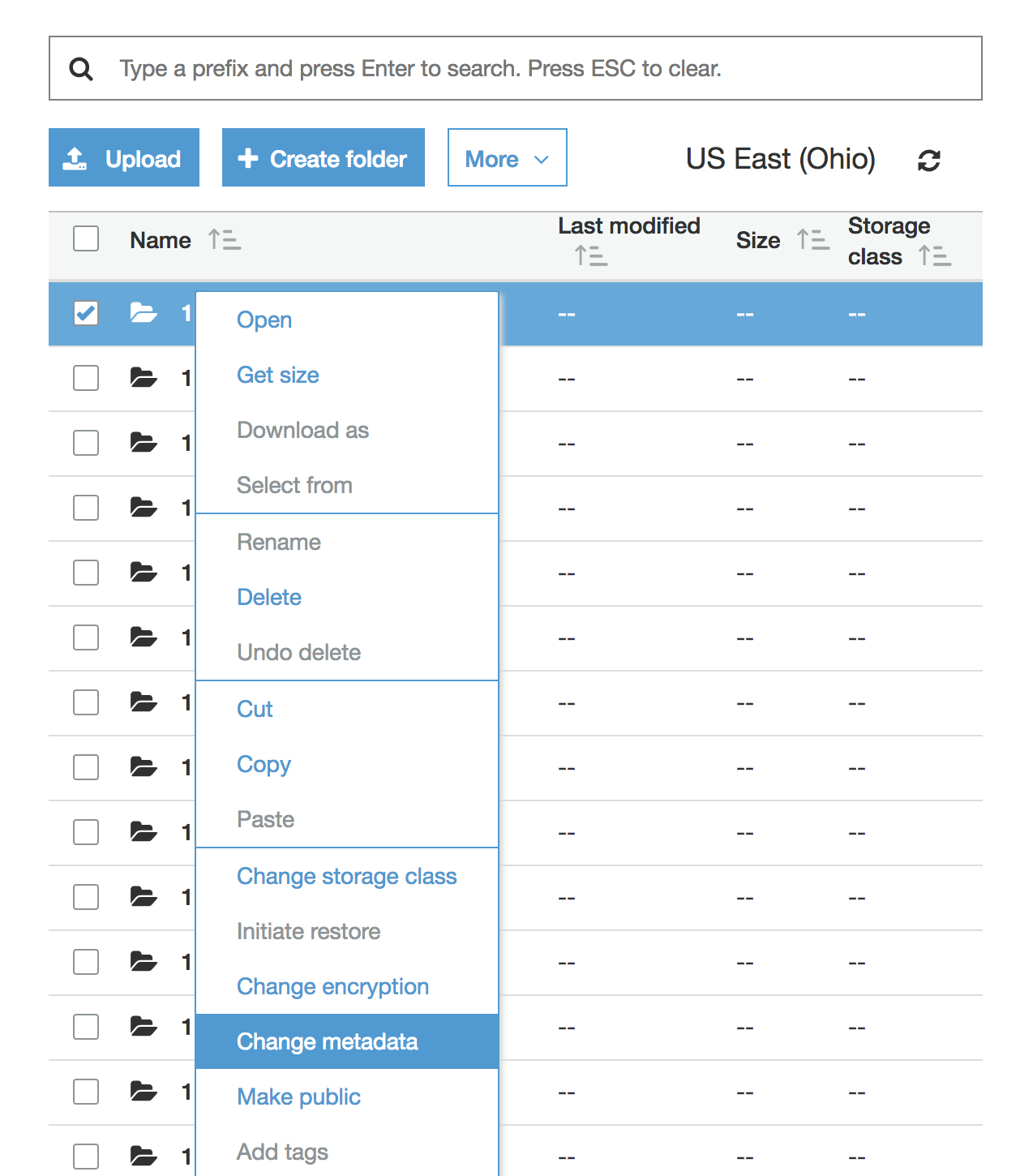
Task: Sort by Name using the sort icon
Action: coord(225,240)
